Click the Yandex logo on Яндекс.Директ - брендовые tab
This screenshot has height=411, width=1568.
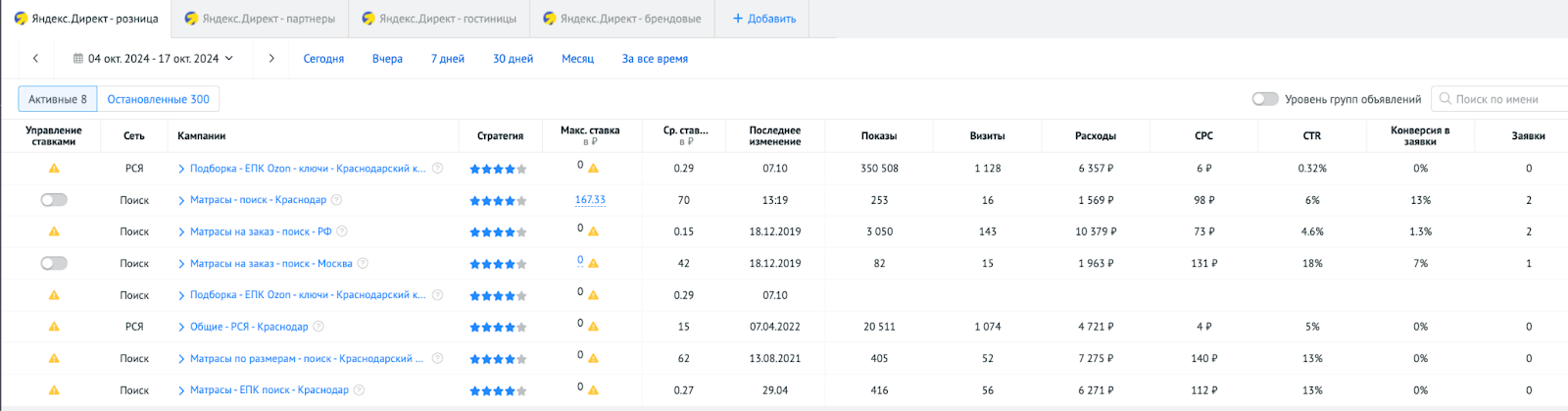coord(550,19)
